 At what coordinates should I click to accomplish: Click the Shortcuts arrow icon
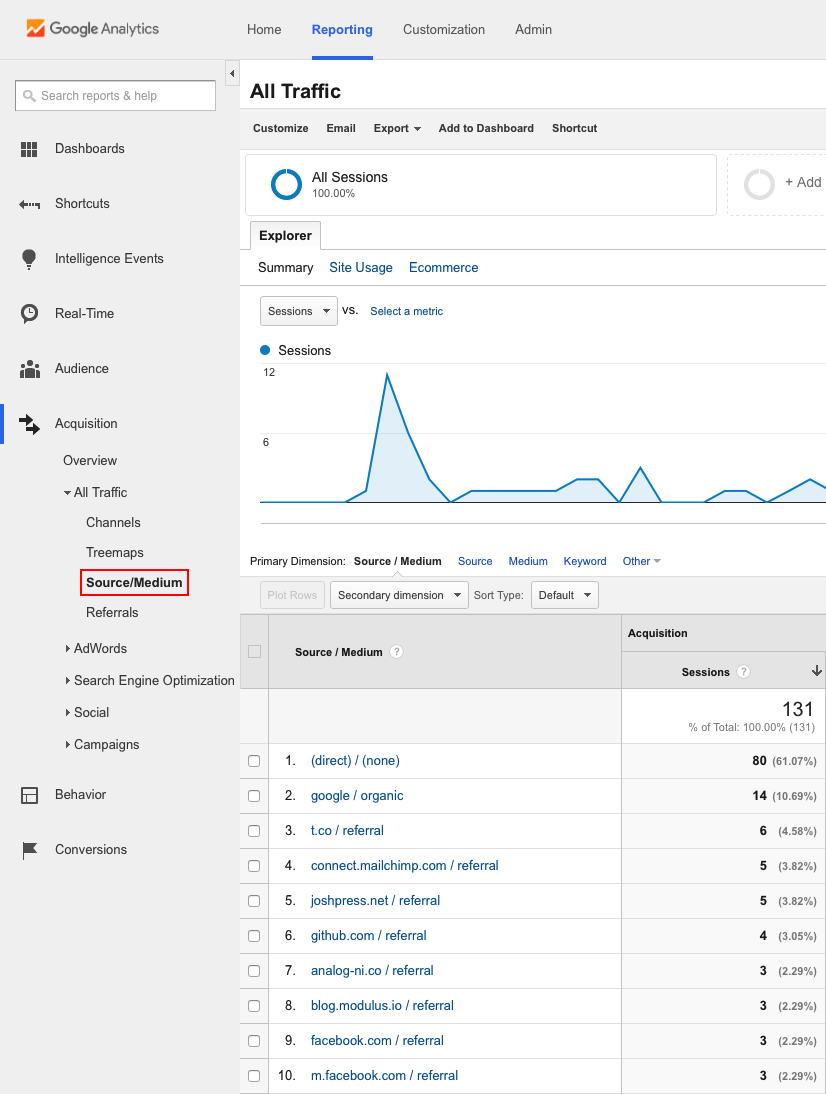[x=29, y=204]
